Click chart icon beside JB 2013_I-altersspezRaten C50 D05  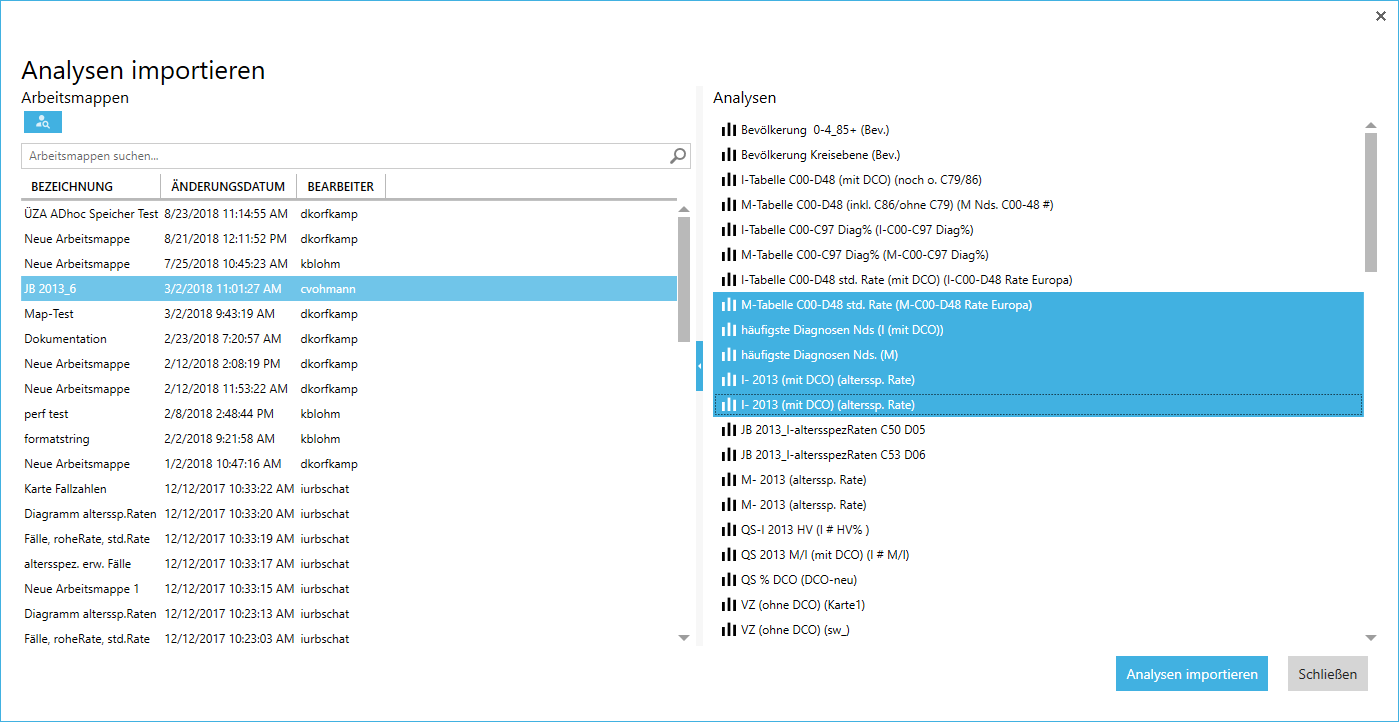[729, 430]
